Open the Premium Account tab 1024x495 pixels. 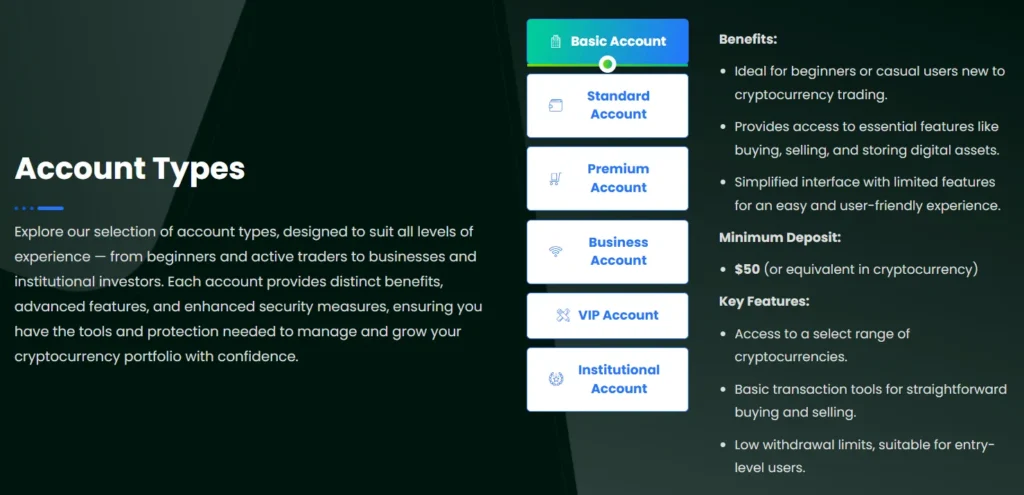(x=618, y=178)
